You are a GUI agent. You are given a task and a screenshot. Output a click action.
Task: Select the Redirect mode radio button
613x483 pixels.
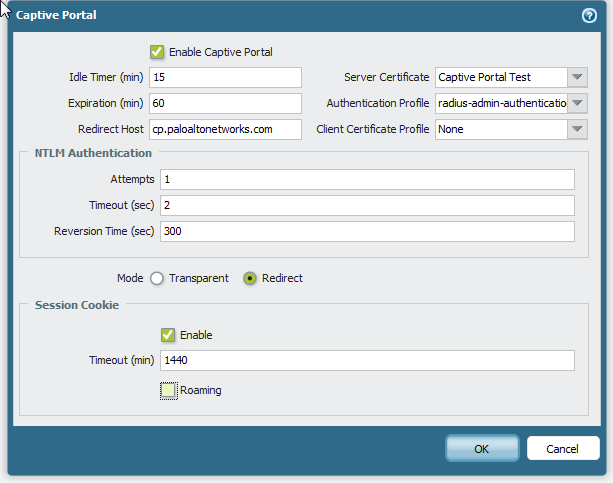point(249,278)
